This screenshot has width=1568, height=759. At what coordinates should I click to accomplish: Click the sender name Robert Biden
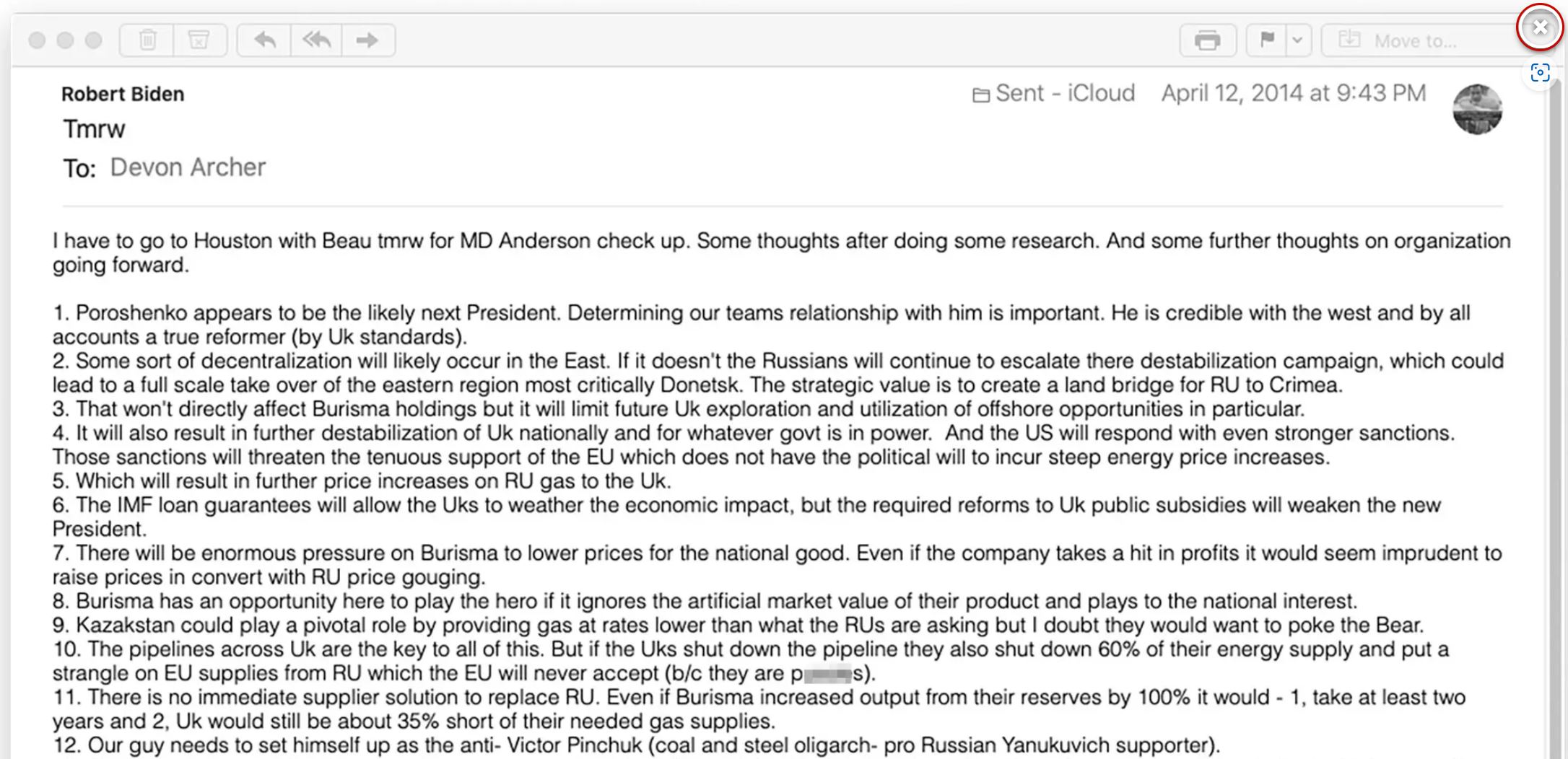(123, 94)
